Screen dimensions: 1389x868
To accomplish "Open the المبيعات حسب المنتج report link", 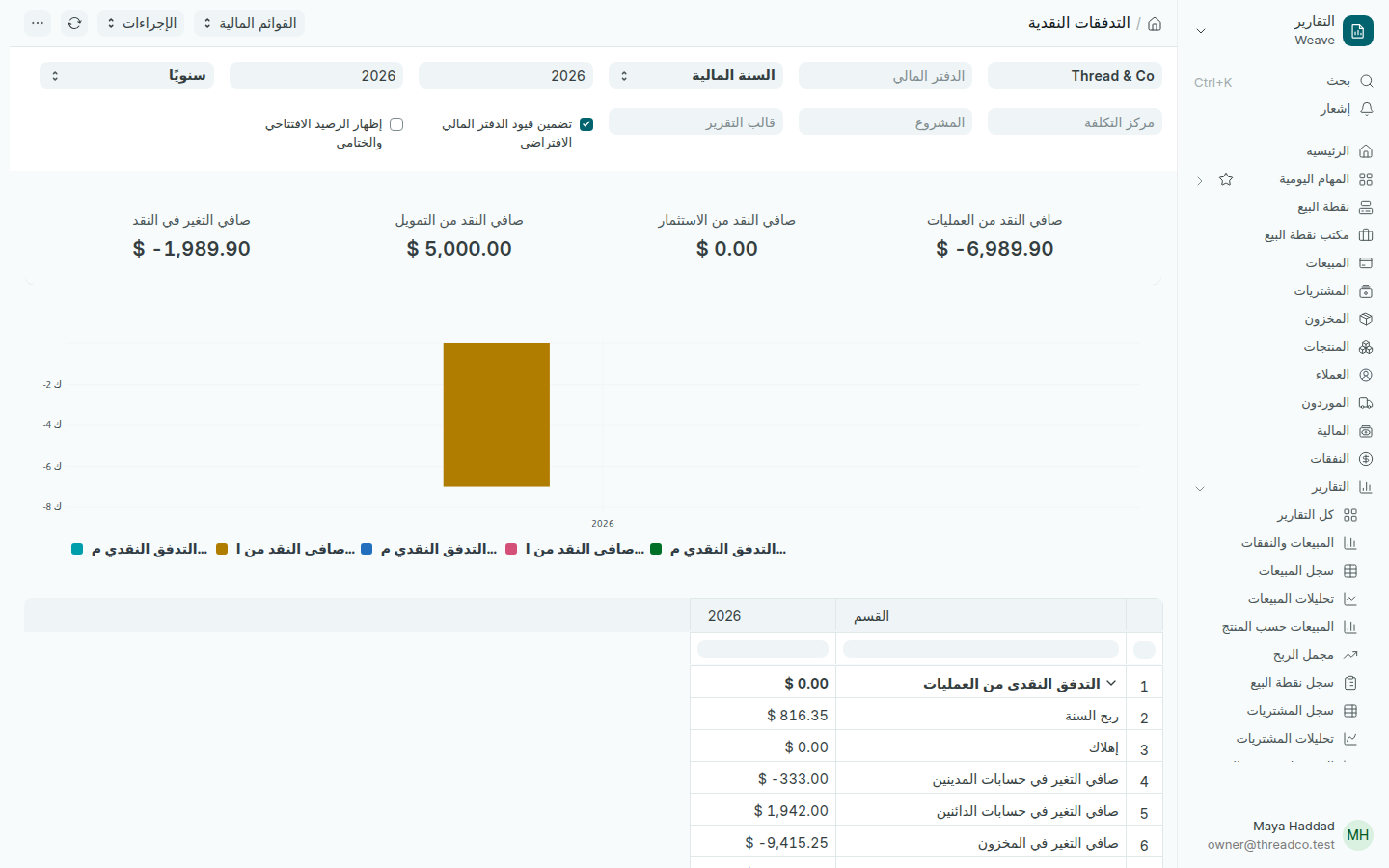I will pyautogui.click(x=1278, y=627).
